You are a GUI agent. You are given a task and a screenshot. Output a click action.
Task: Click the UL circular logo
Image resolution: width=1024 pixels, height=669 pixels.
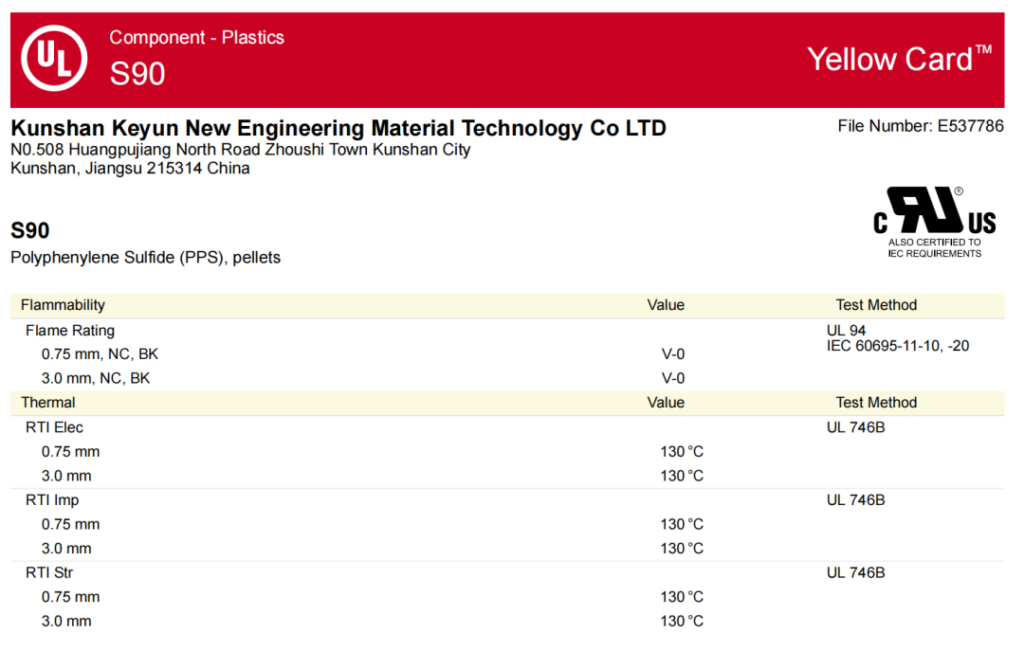[x=54, y=58]
